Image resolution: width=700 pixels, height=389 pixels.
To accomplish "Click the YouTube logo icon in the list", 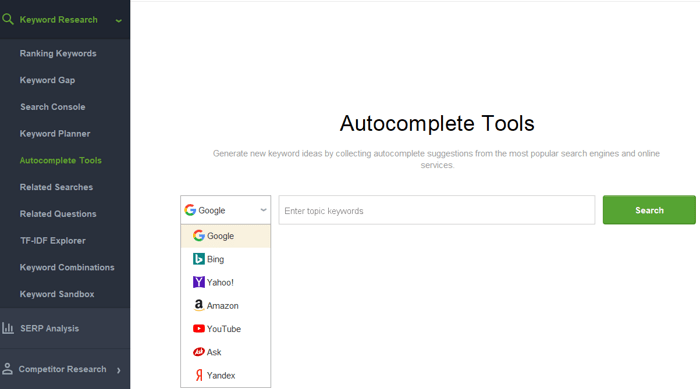I will tap(199, 329).
